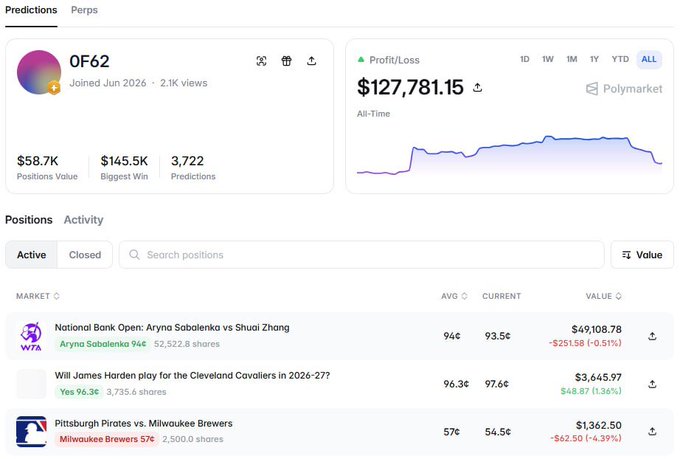Click the WTA logo thumbnail

pos(31,336)
